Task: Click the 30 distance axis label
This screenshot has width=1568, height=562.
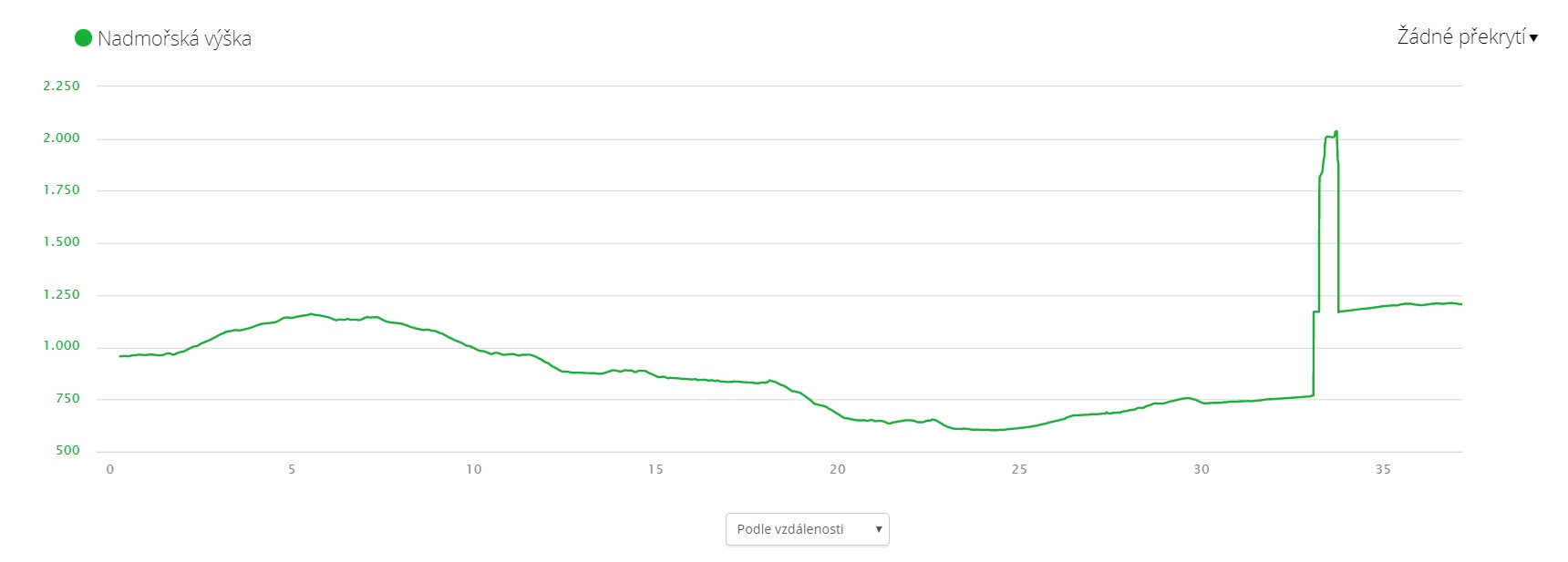Action: 1202,469
